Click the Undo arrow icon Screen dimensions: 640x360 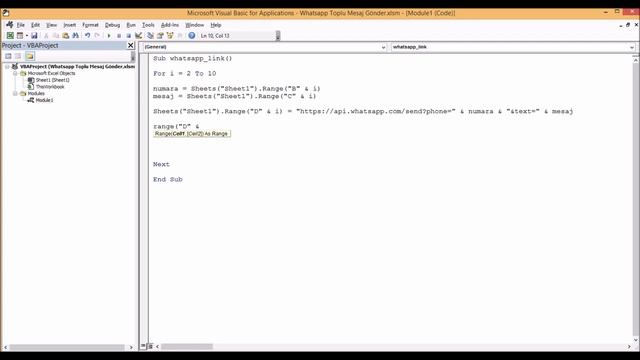click(87, 36)
